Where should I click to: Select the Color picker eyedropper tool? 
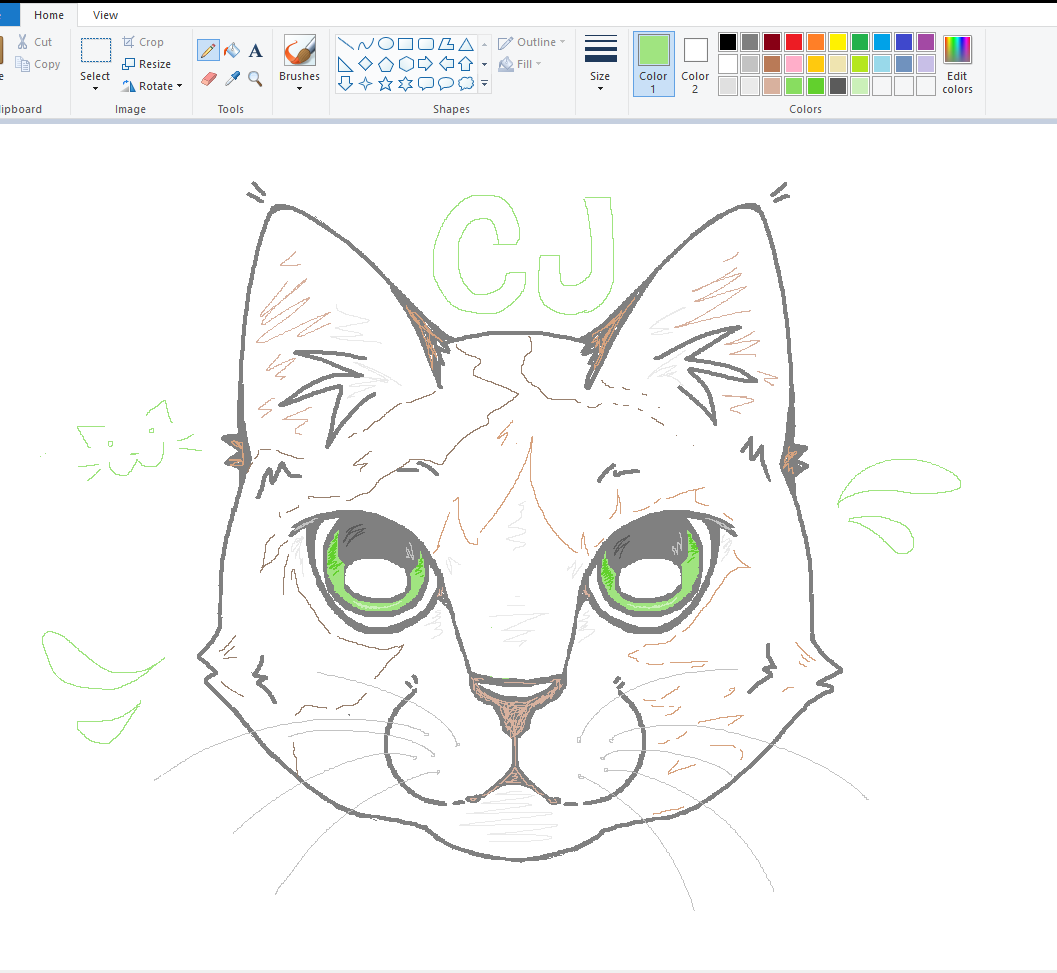tap(232, 79)
